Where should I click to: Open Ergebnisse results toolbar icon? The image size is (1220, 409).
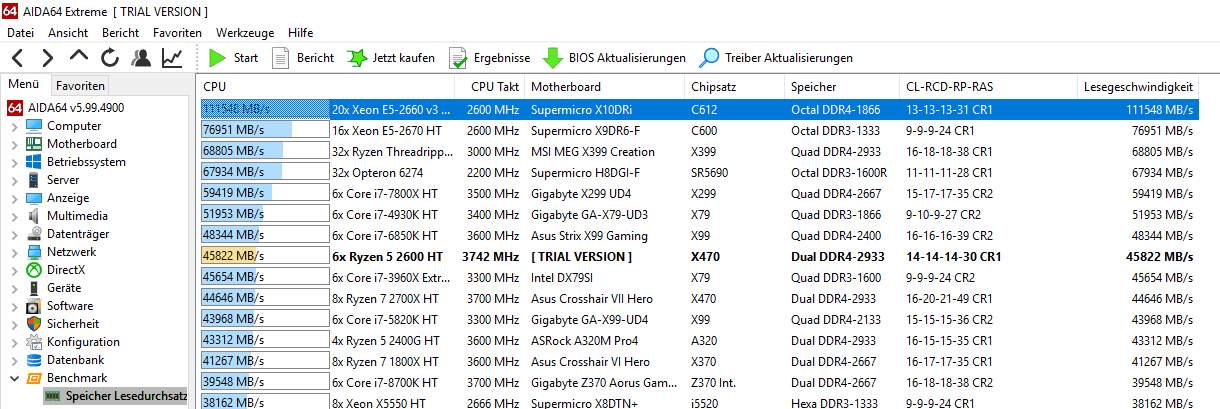point(458,58)
